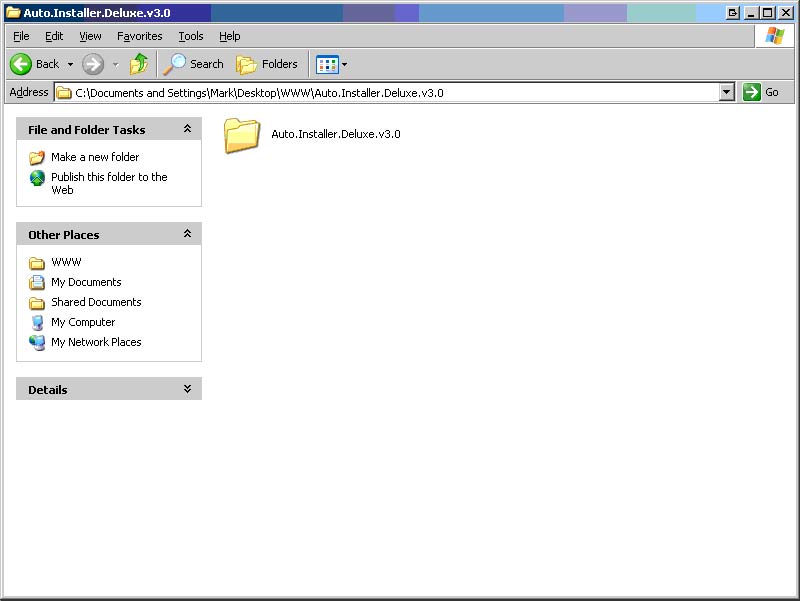Click the My Network Places icon
800x601 pixels.
pyautogui.click(x=37, y=342)
